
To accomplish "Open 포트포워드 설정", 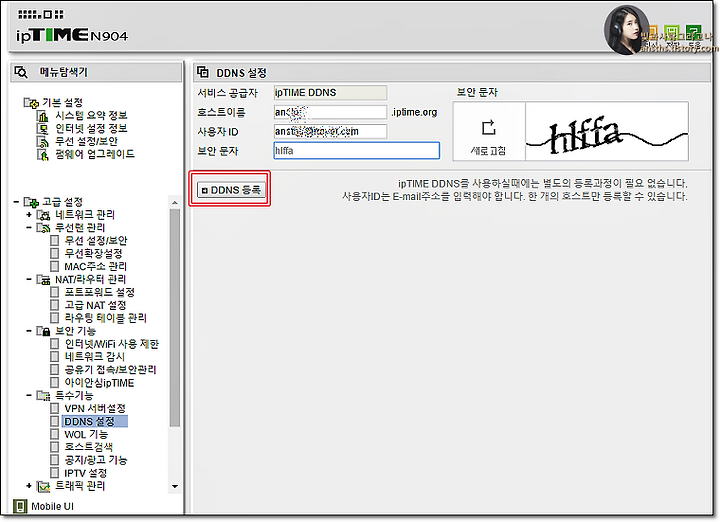I will tap(100, 292).
